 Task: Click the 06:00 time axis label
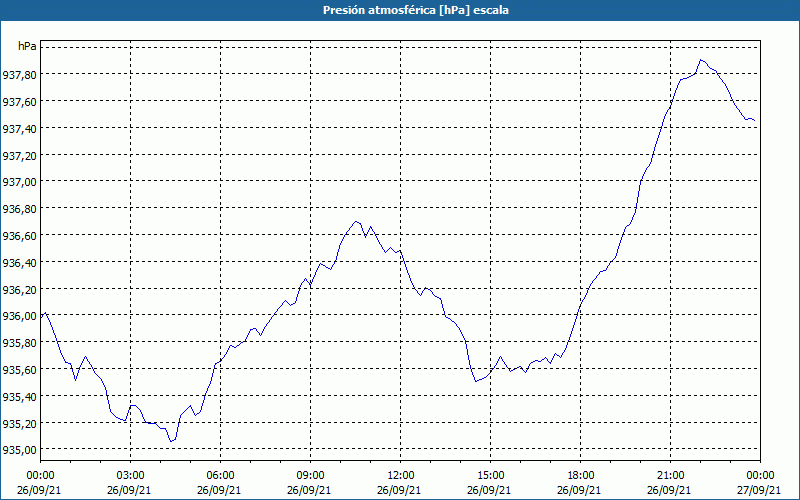point(221,476)
